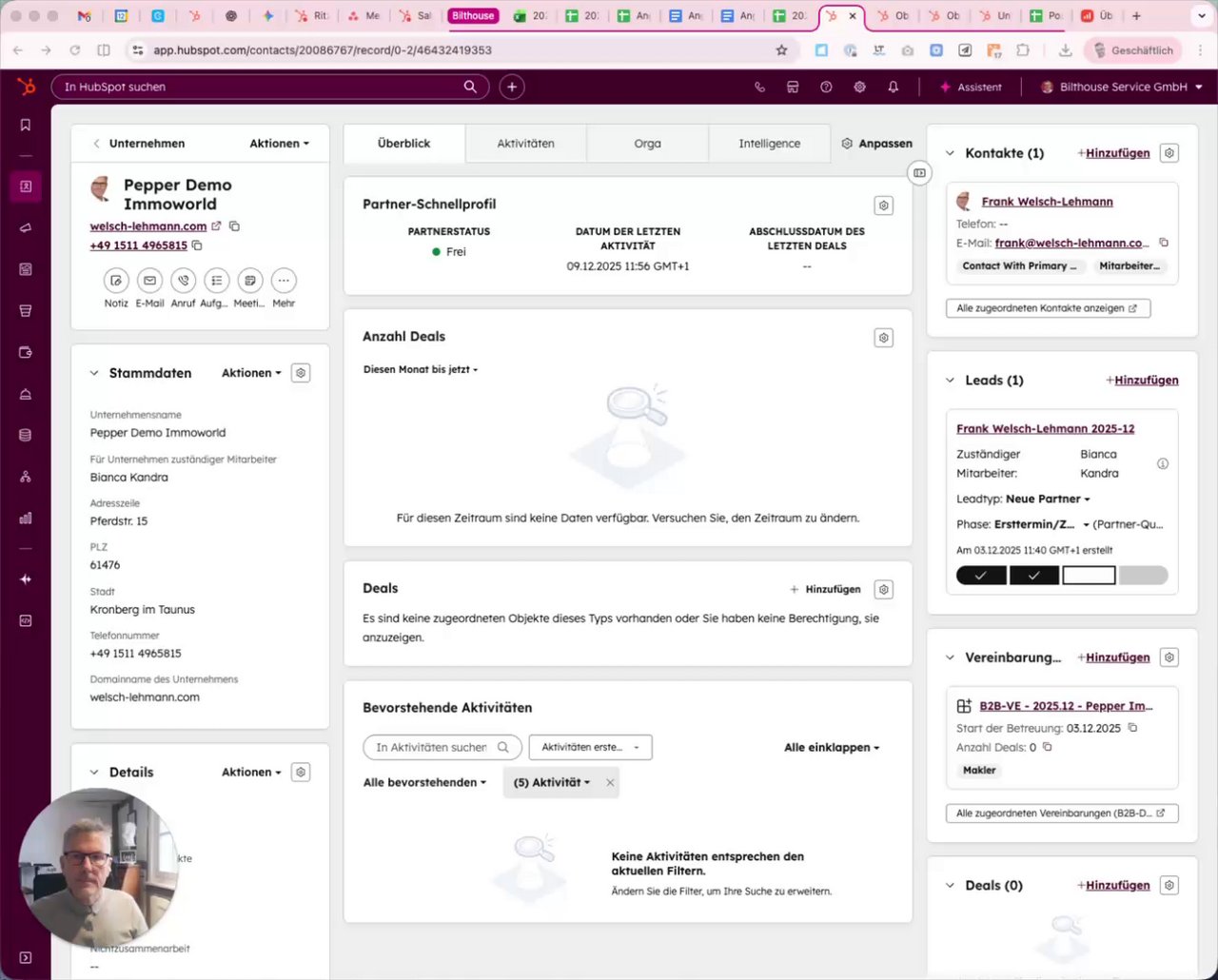Open the Bilthouse browser tab

pyautogui.click(x=473, y=16)
